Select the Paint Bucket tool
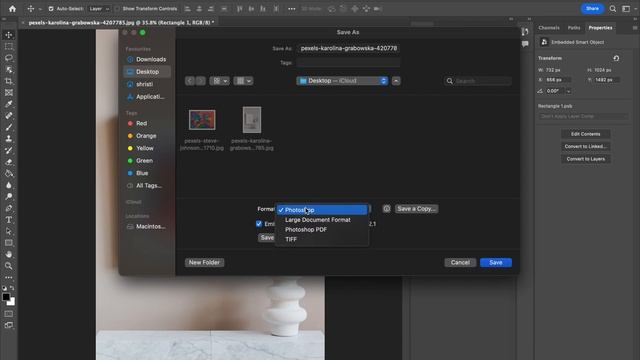This screenshot has width=640, height=360. tap(9, 173)
